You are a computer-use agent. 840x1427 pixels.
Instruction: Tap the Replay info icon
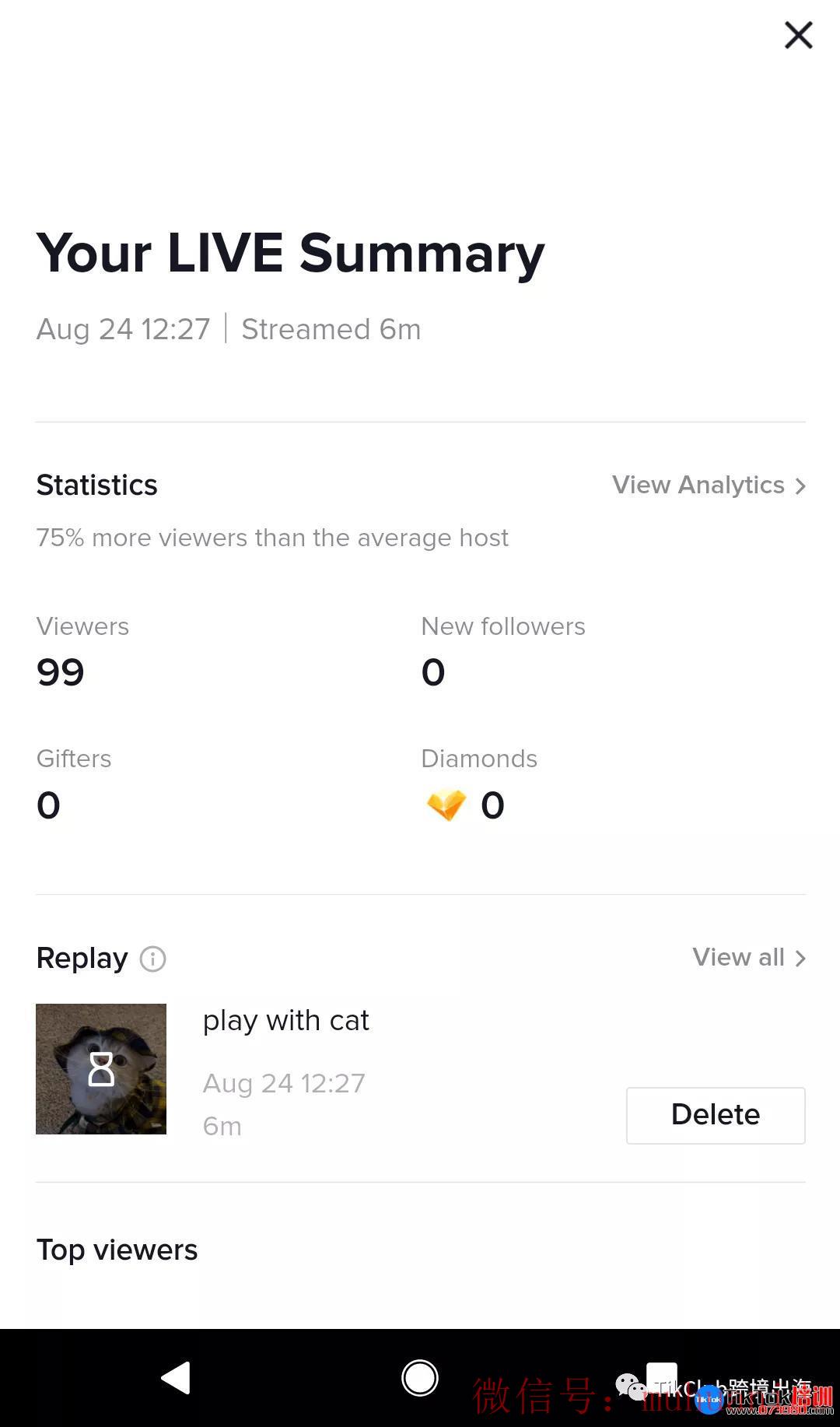point(152,959)
